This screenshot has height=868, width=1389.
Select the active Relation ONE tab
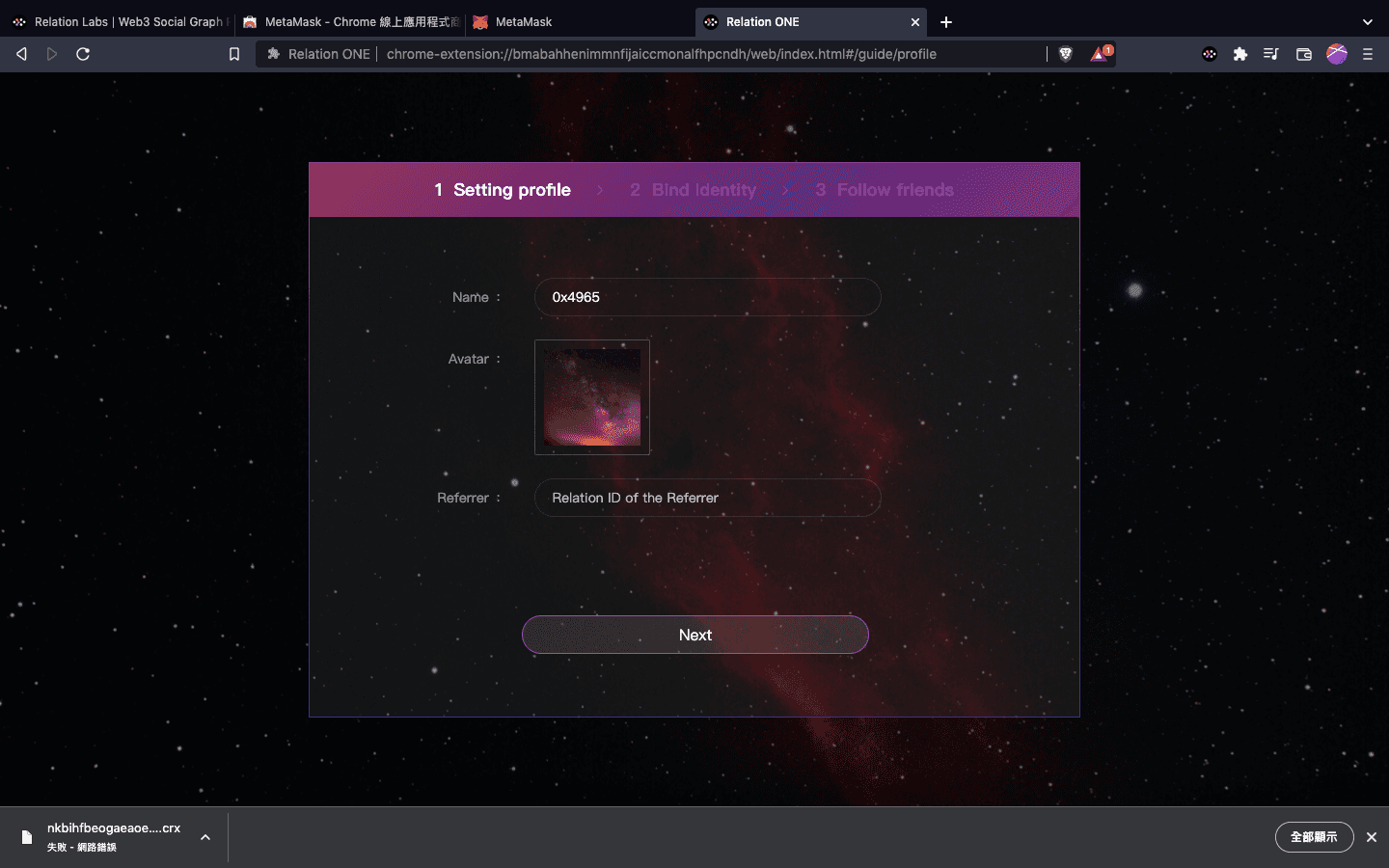point(810,21)
